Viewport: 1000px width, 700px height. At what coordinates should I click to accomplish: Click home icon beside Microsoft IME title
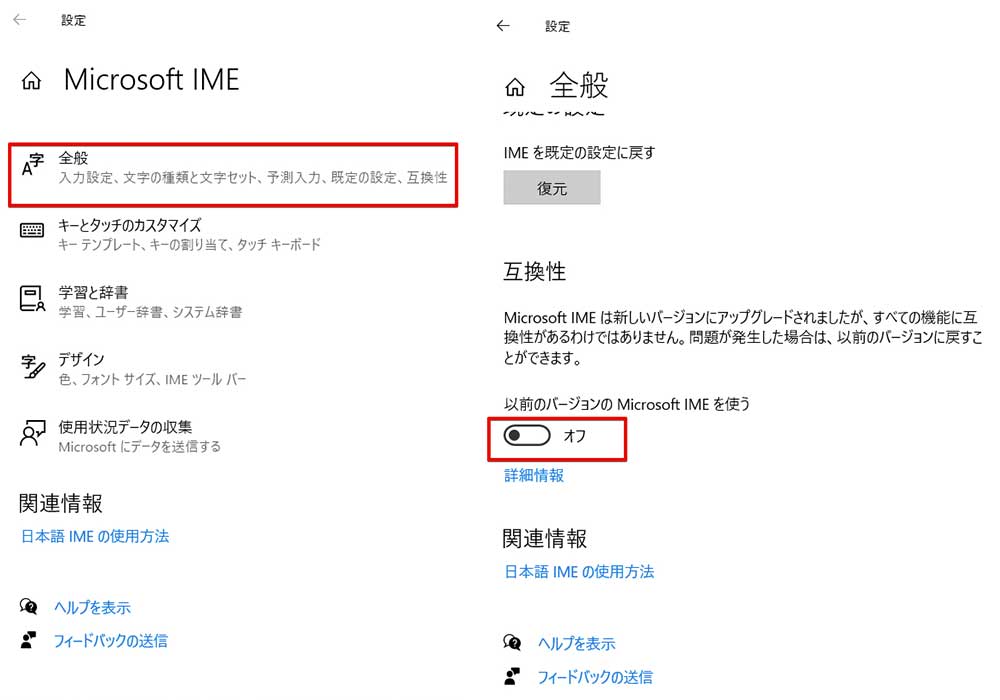[x=31, y=81]
